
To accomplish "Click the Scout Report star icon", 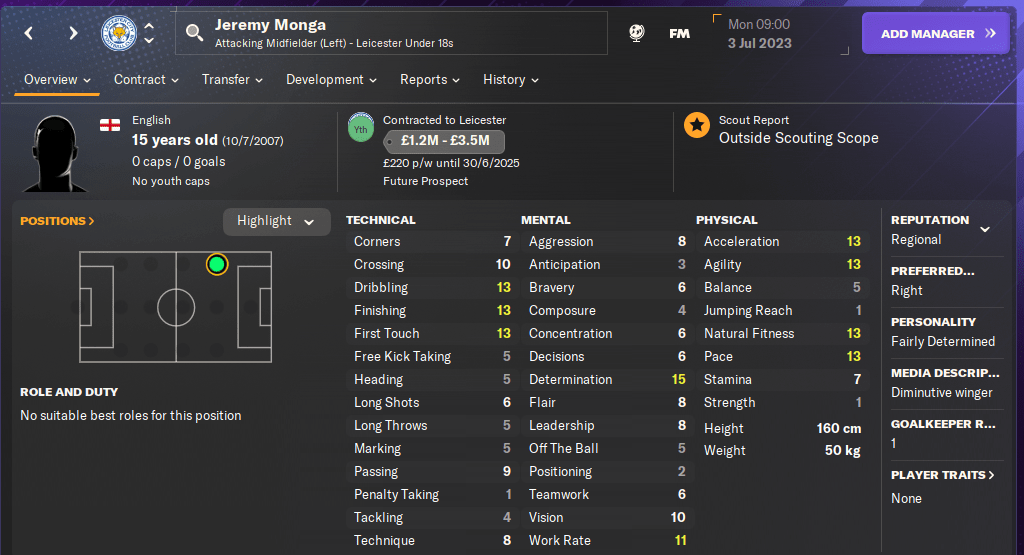I will [x=697, y=125].
